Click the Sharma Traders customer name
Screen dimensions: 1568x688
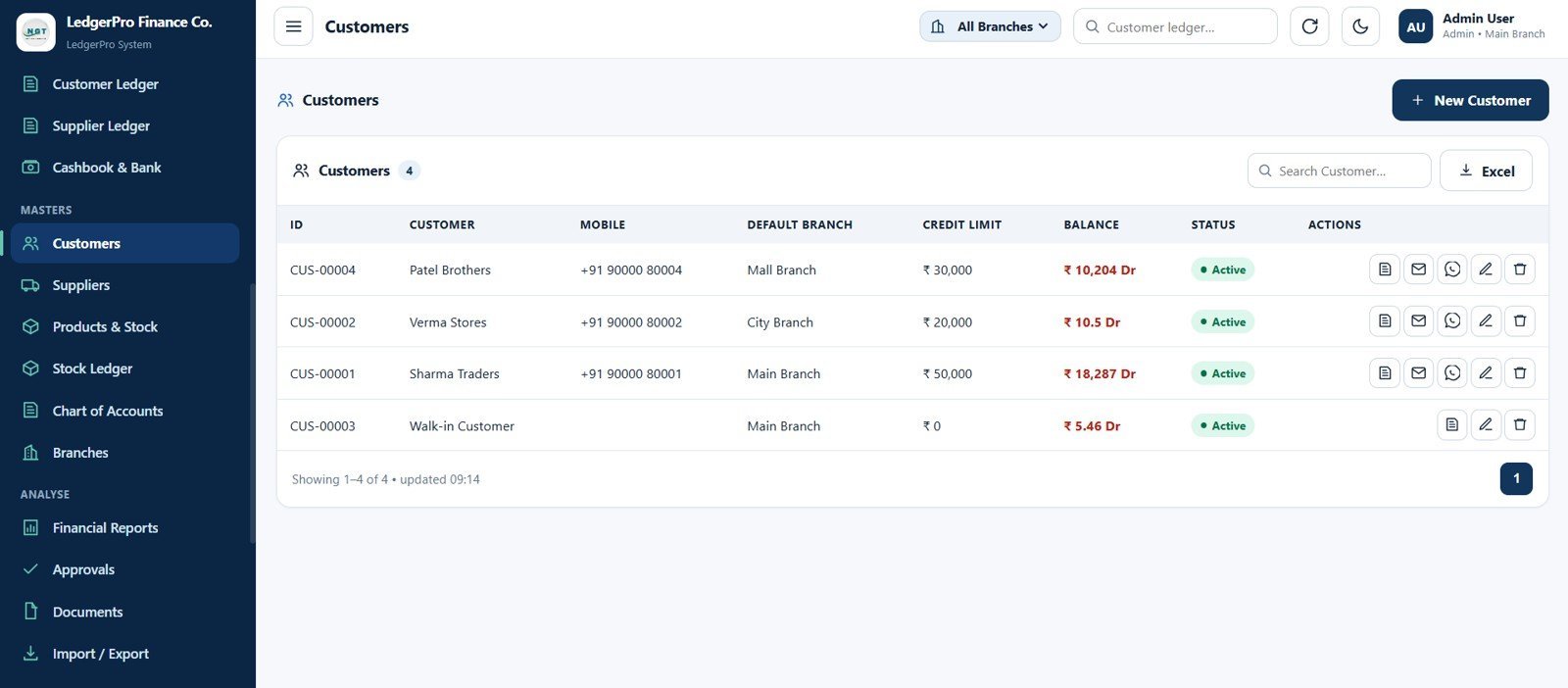[455, 374]
